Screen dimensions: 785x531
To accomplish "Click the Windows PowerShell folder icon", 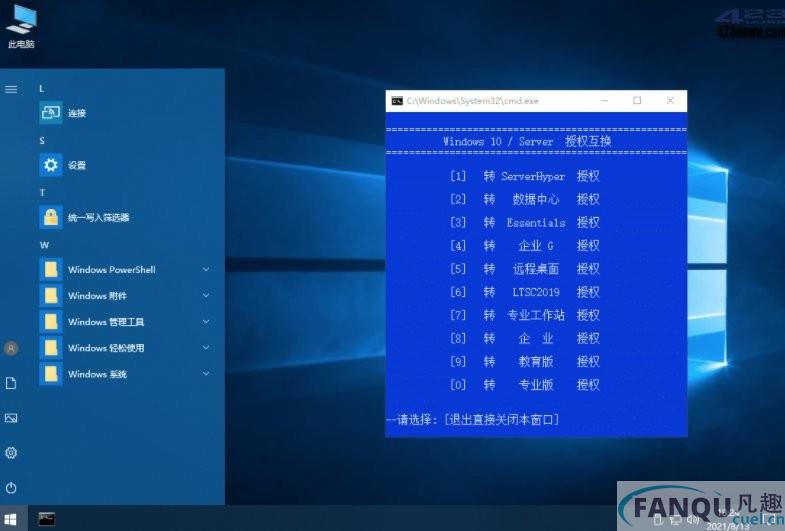I will point(51,269).
